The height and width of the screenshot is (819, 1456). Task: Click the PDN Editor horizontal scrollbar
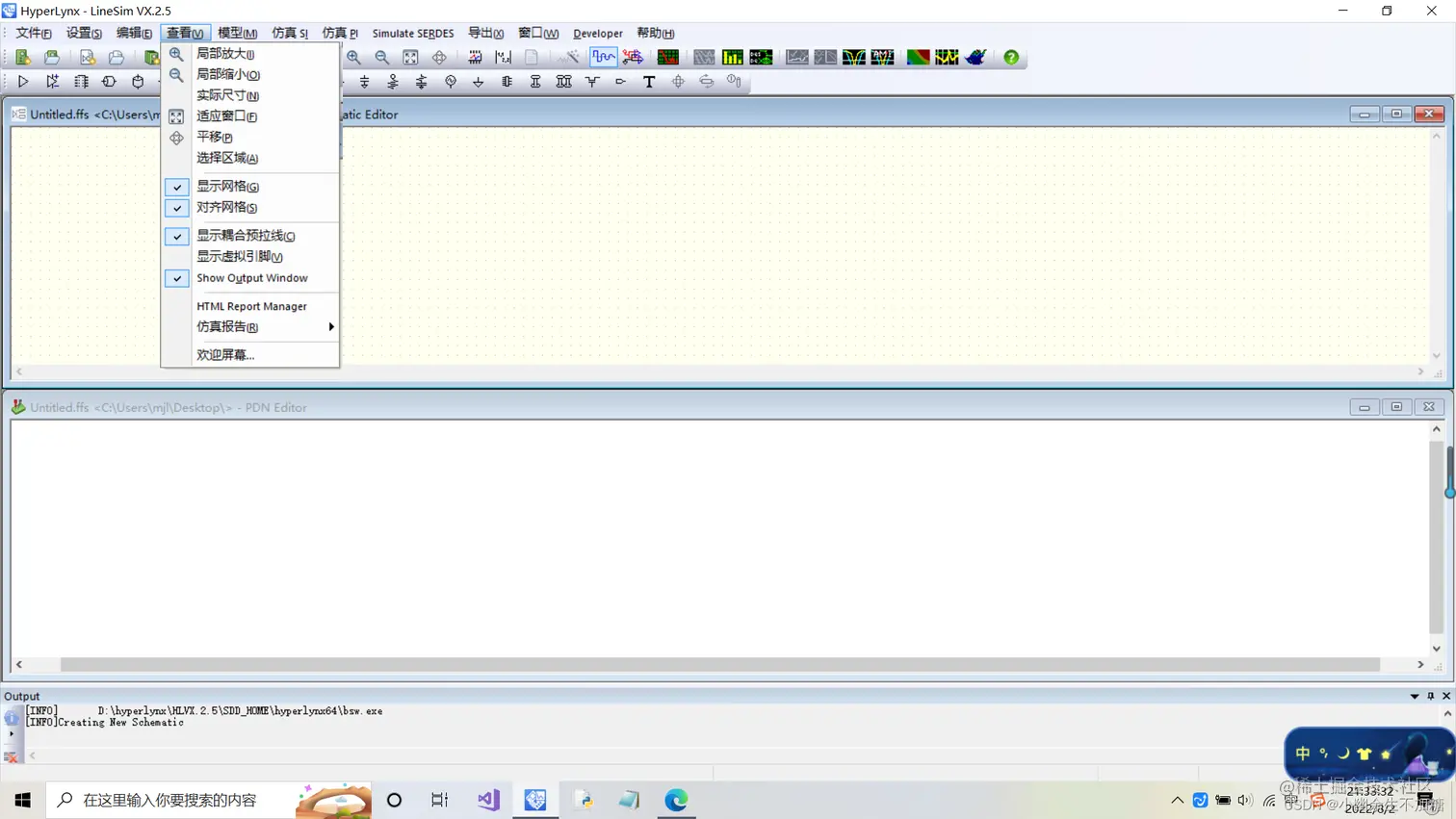[x=719, y=665]
